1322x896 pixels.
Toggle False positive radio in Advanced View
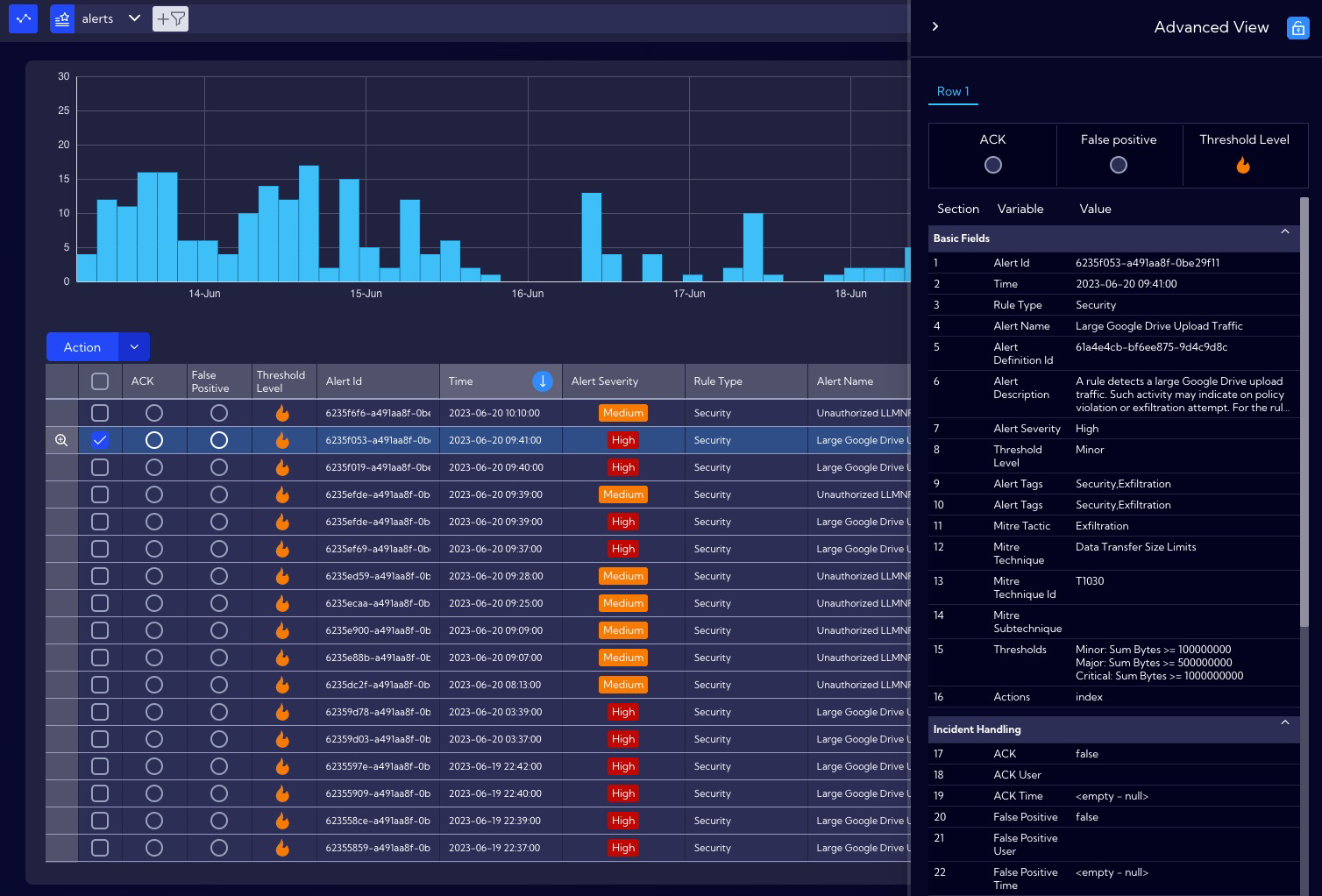click(1118, 165)
